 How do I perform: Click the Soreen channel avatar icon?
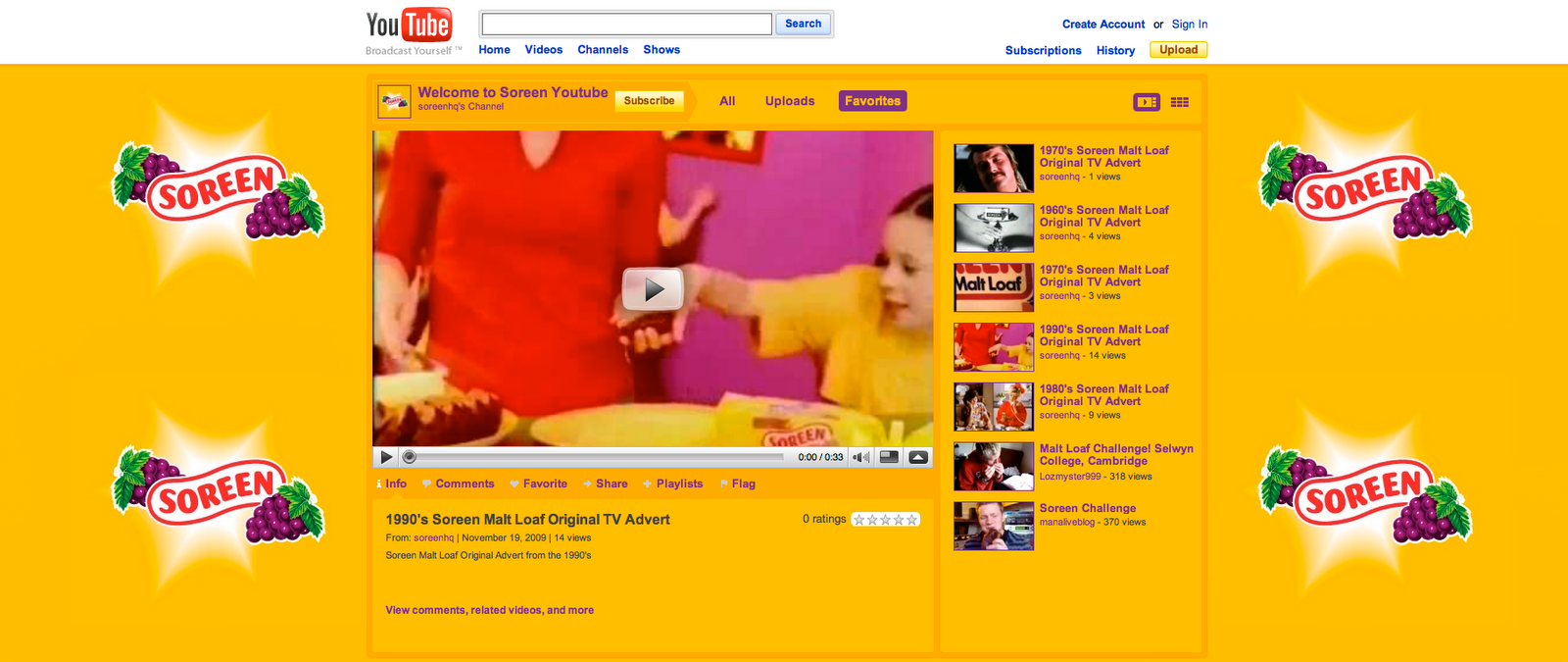[x=394, y=101]
